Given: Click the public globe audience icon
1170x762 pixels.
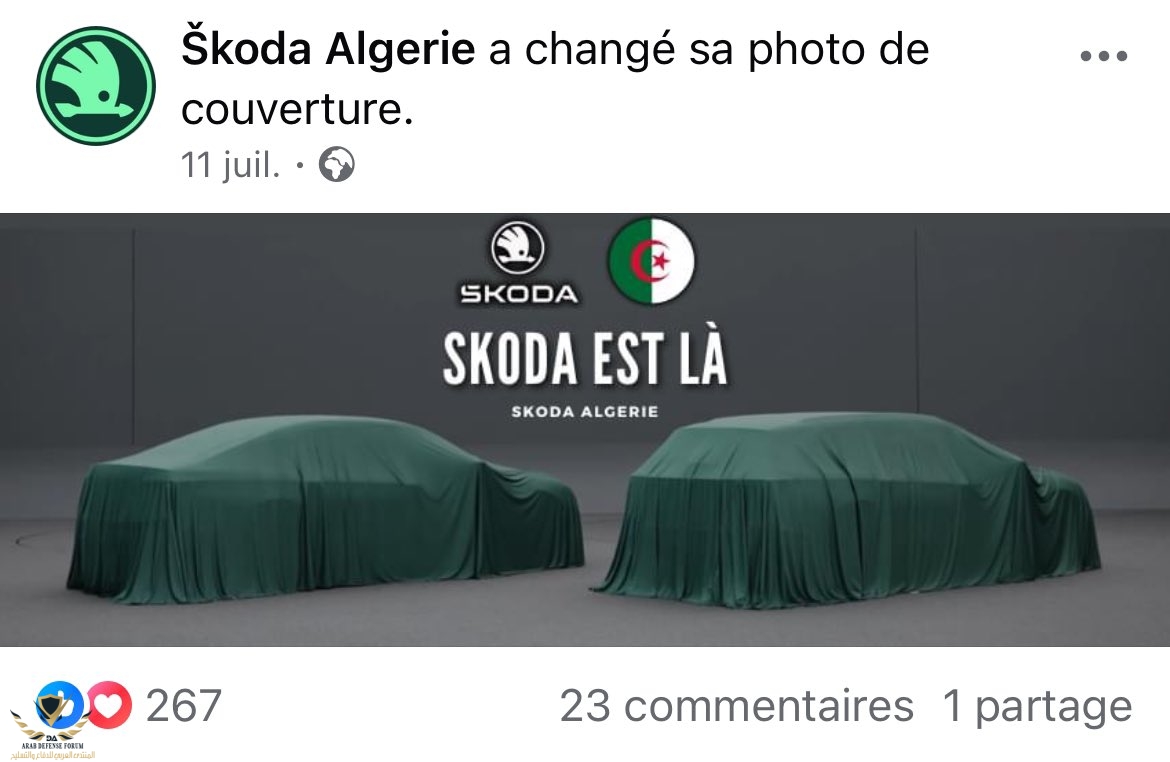Looking at the screenshot, I should click(x=337, y=164).
